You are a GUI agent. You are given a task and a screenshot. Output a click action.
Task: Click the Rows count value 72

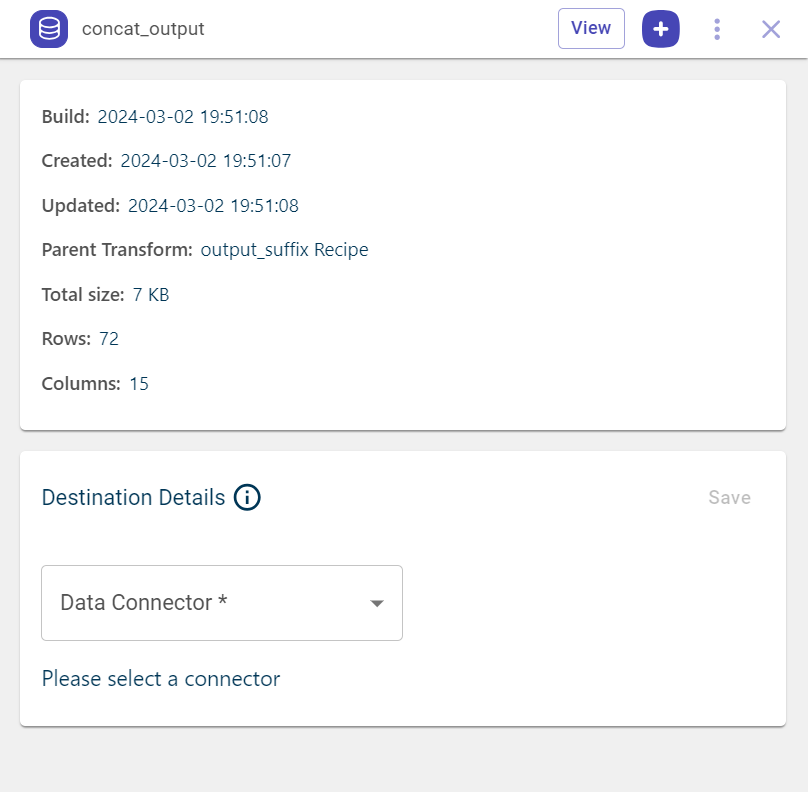(109, 339)
